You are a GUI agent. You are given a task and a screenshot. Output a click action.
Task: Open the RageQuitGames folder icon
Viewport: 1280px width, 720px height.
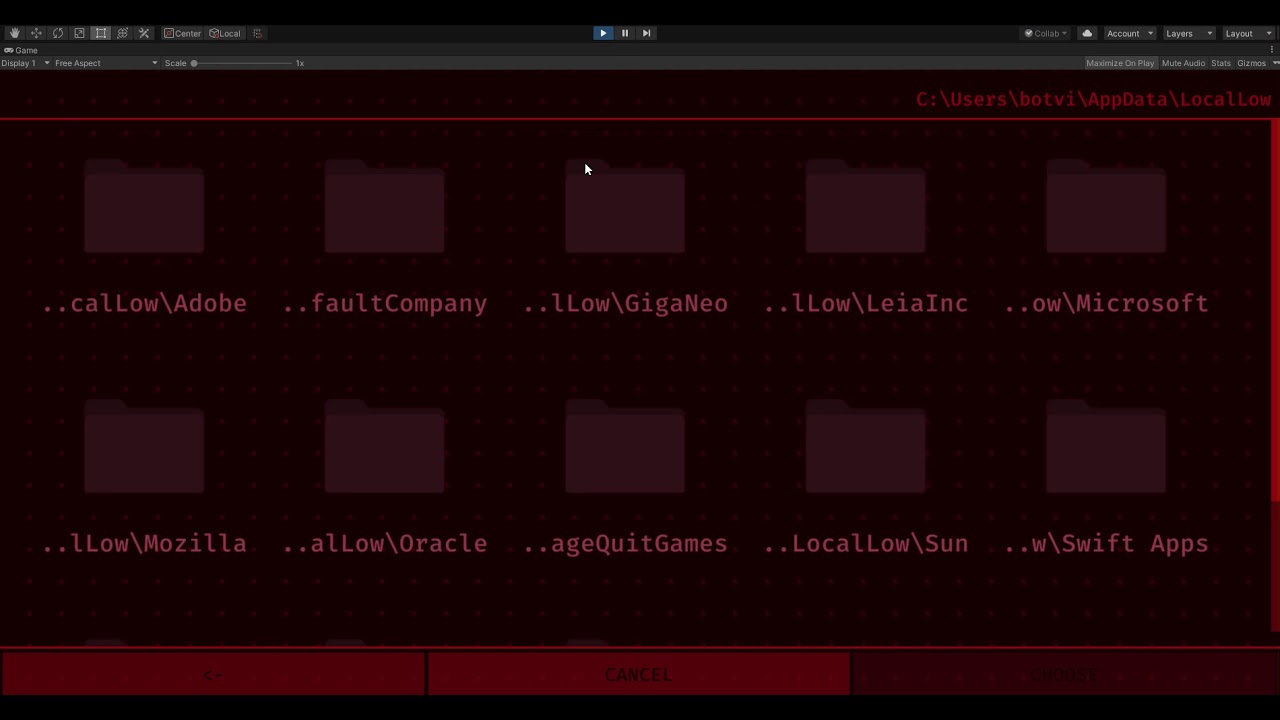coord(625,447)
